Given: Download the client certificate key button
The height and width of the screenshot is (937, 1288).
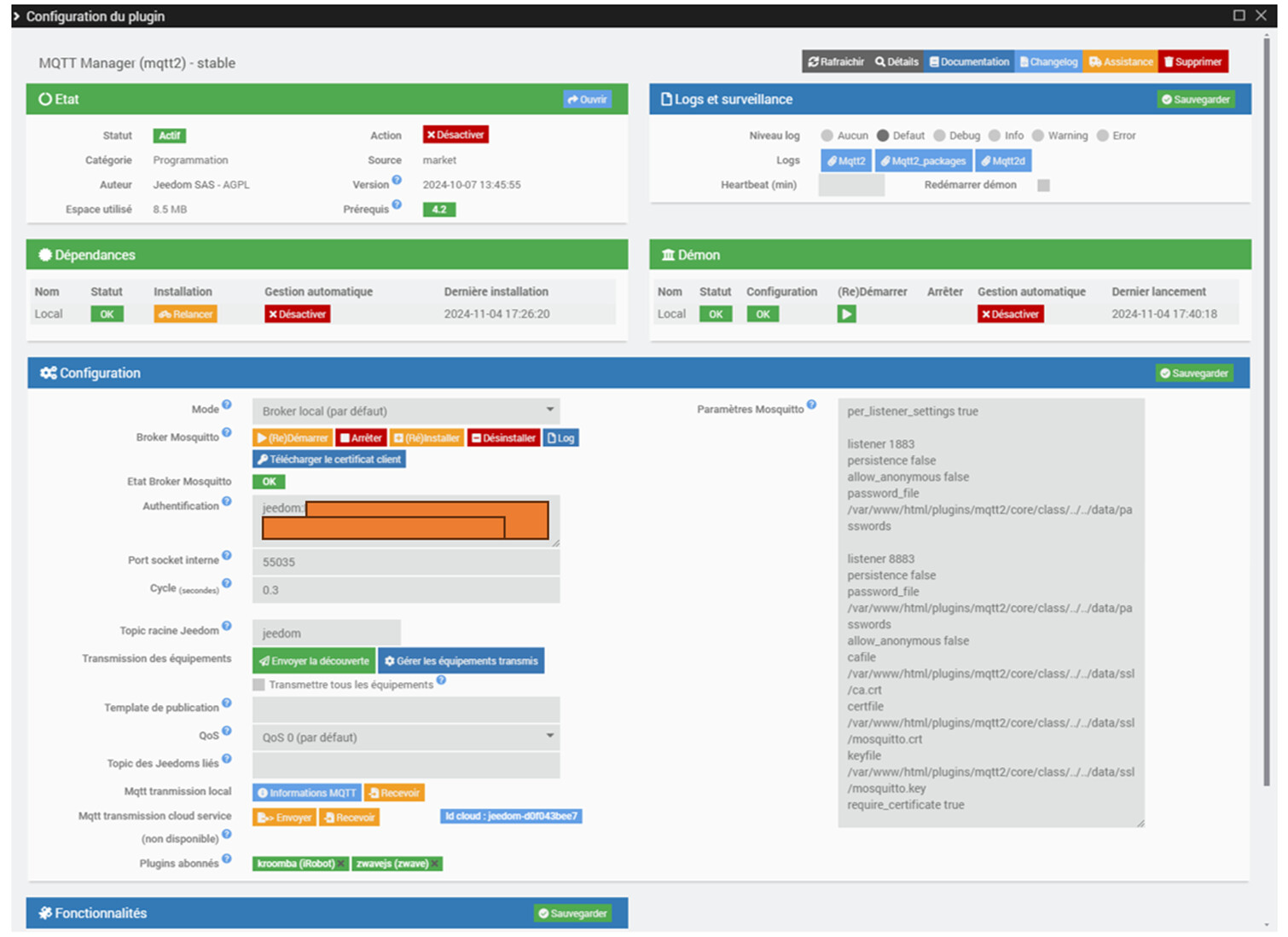Looking at the screenshot, I should 329,460.
